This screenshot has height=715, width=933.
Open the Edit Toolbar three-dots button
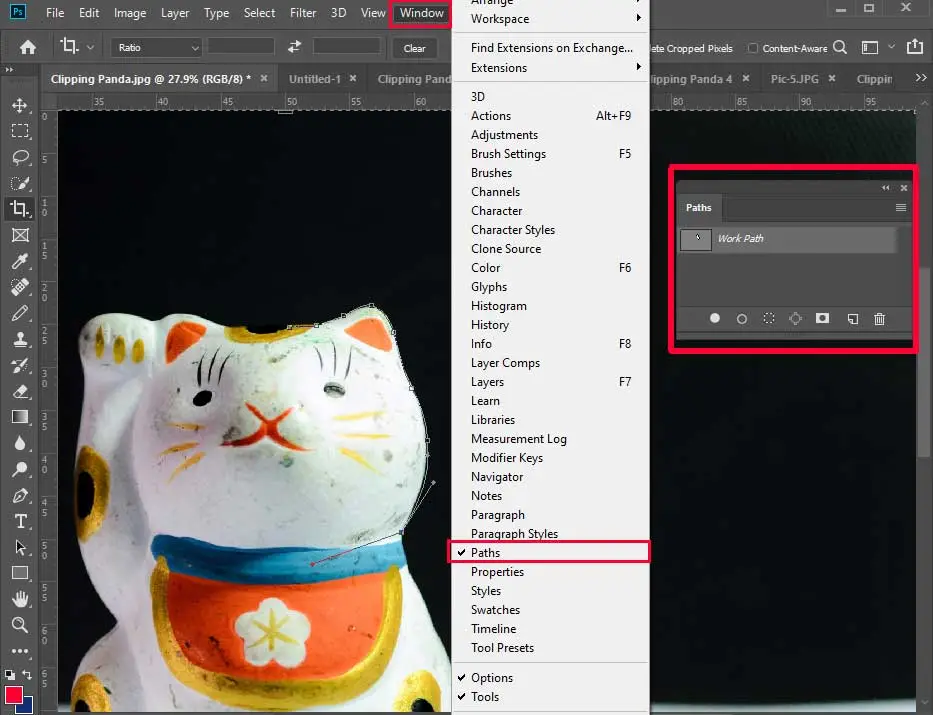click(20, 651)
